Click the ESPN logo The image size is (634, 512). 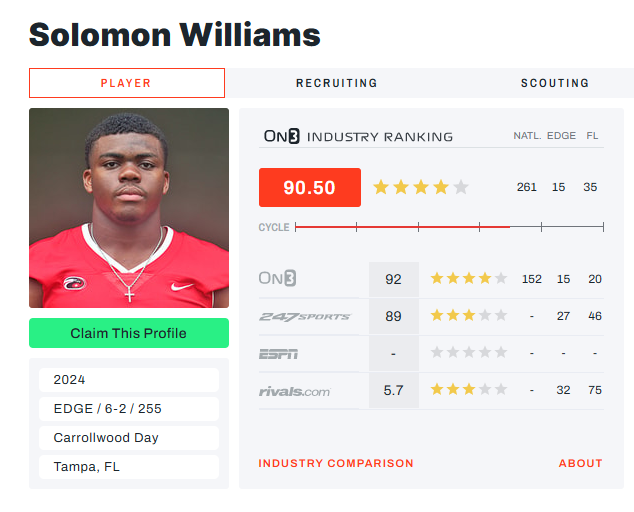coord(278,353)
